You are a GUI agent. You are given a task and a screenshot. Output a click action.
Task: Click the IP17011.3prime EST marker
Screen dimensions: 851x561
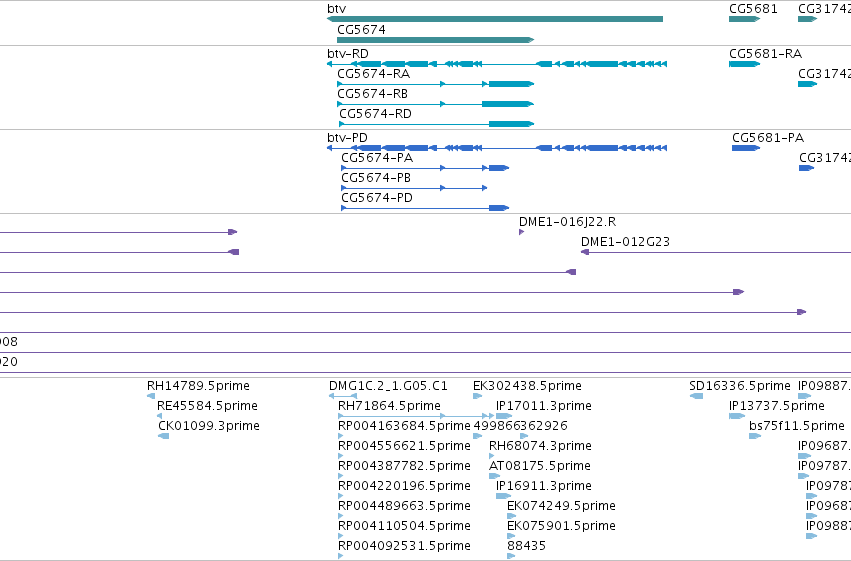click(x=504, y=416)
